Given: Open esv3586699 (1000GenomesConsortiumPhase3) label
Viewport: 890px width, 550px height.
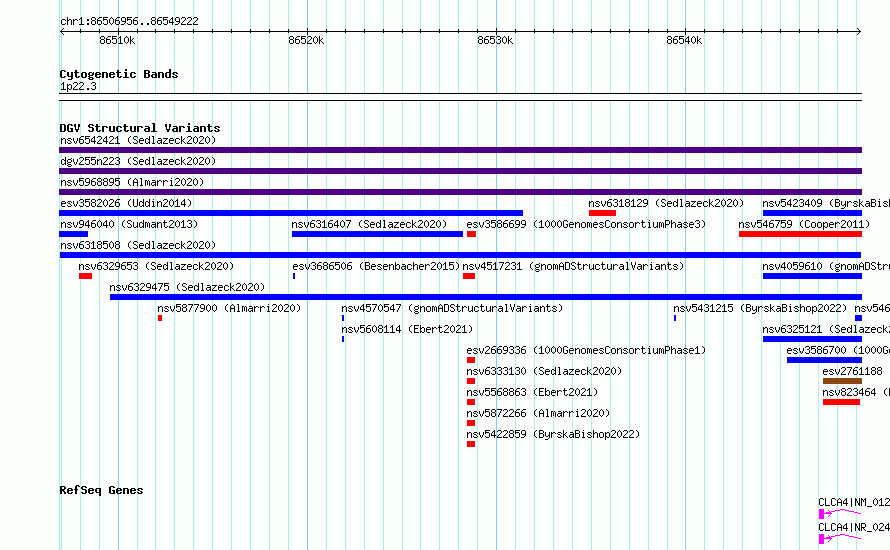Looking at the screenshot, I should [x=586, y=224].
